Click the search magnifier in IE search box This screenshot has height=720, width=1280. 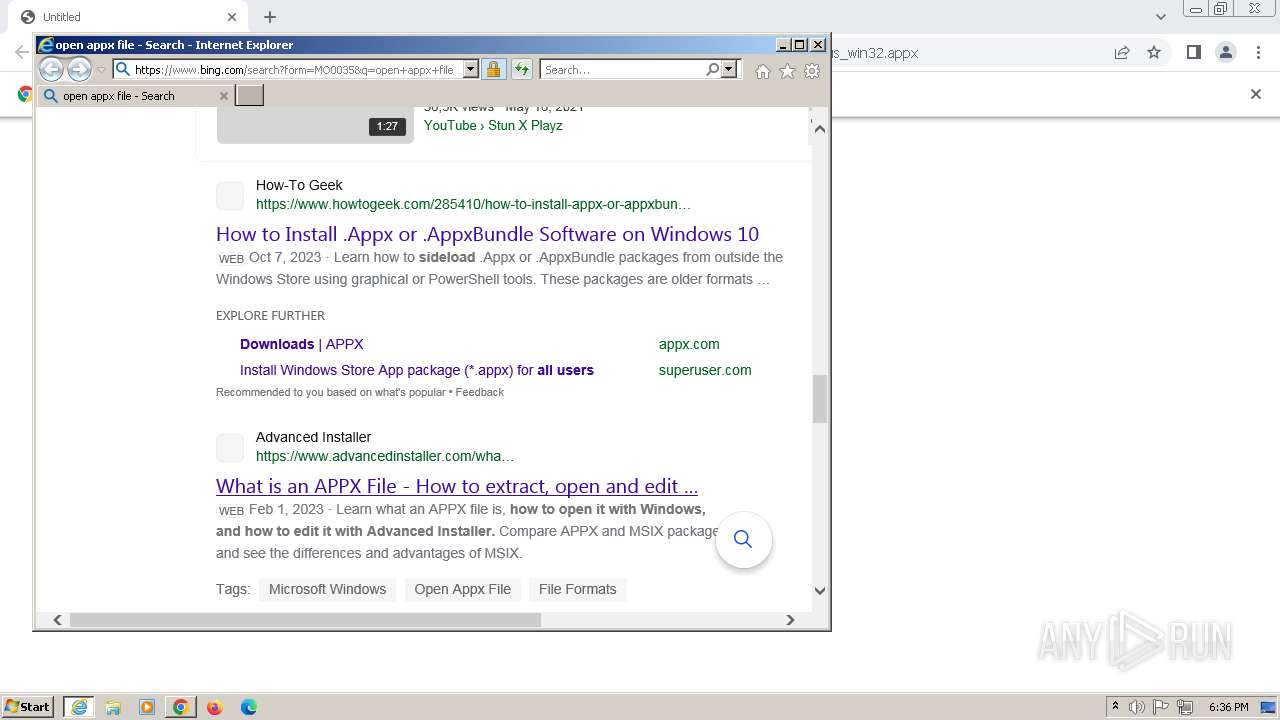tap(712, 70)
